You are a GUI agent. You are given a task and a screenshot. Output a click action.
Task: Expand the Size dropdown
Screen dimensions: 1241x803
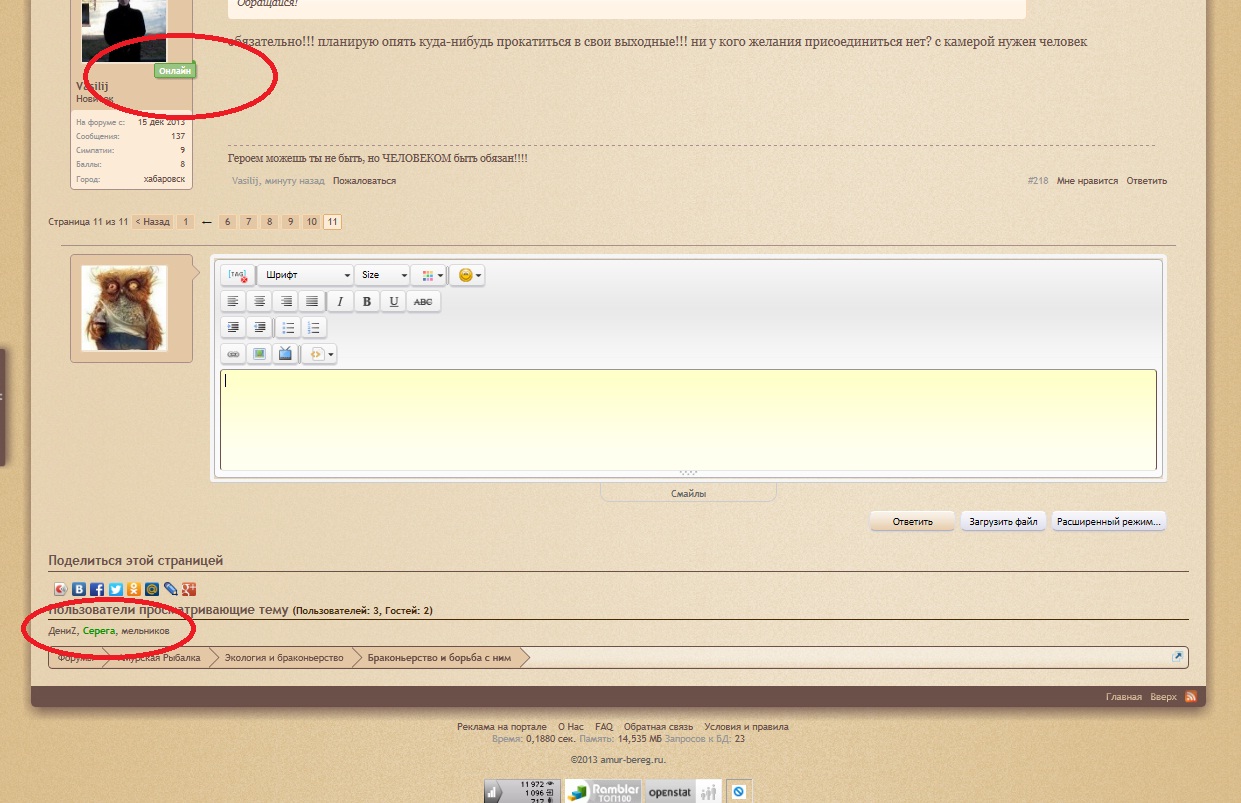[x=382, y=275]
